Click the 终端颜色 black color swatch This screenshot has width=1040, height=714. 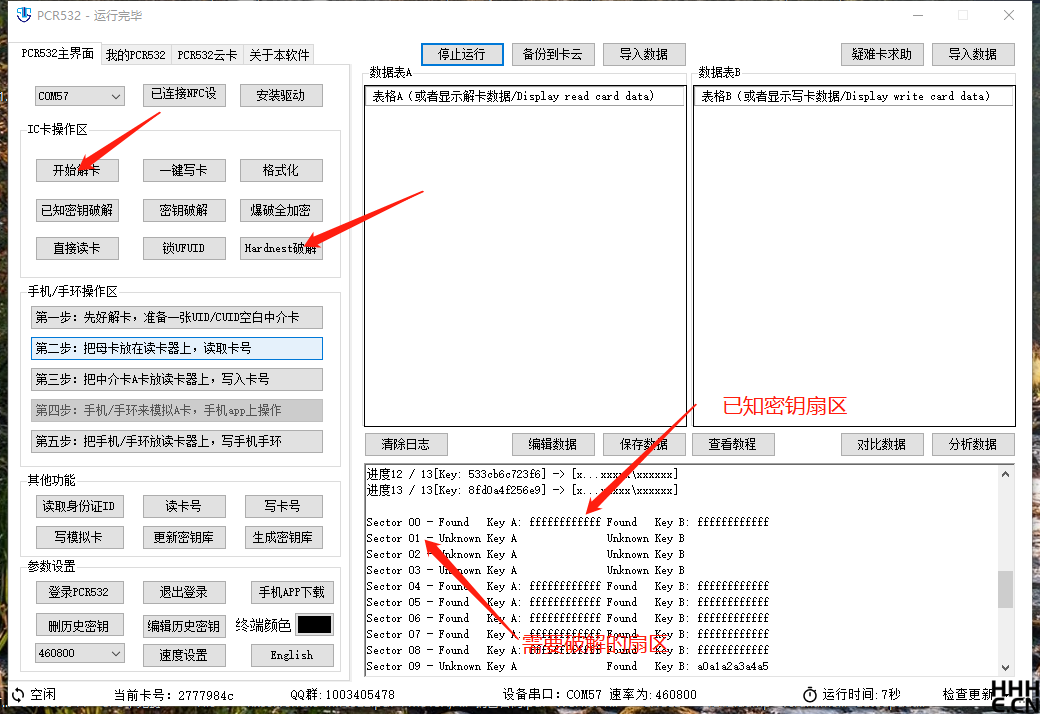tap(317, 624)
